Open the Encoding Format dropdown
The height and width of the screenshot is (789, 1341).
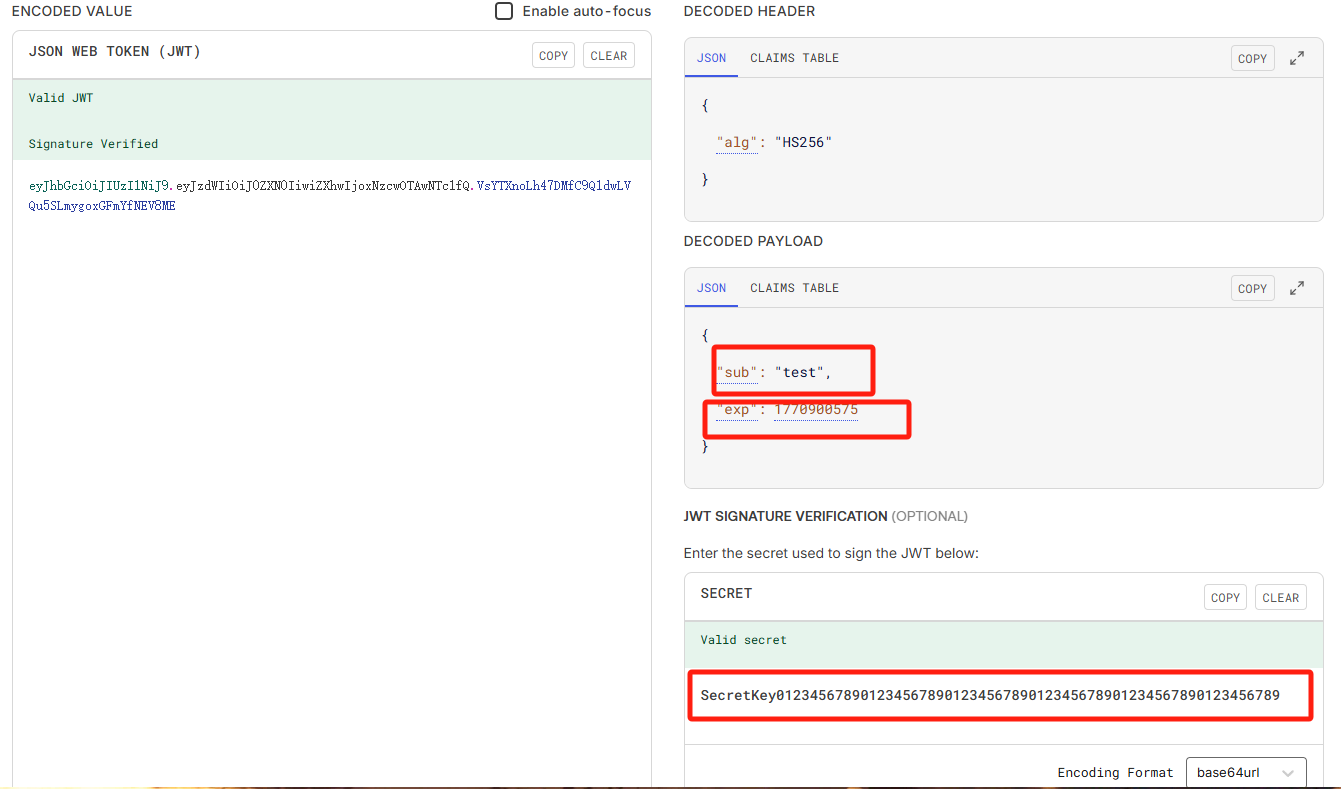pyautogui.click(x=1245, y=772)
